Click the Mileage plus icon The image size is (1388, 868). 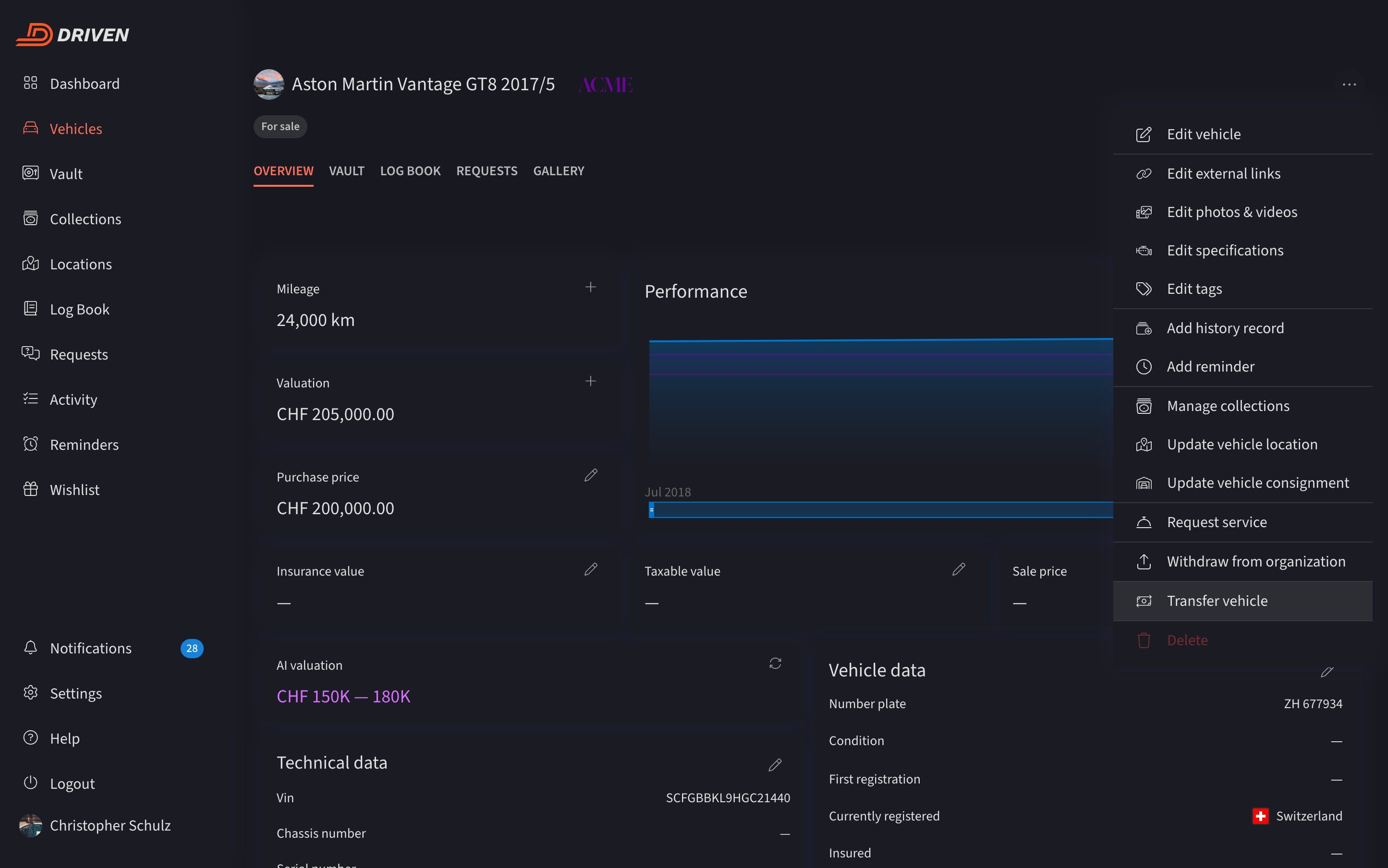coord(590,287)
